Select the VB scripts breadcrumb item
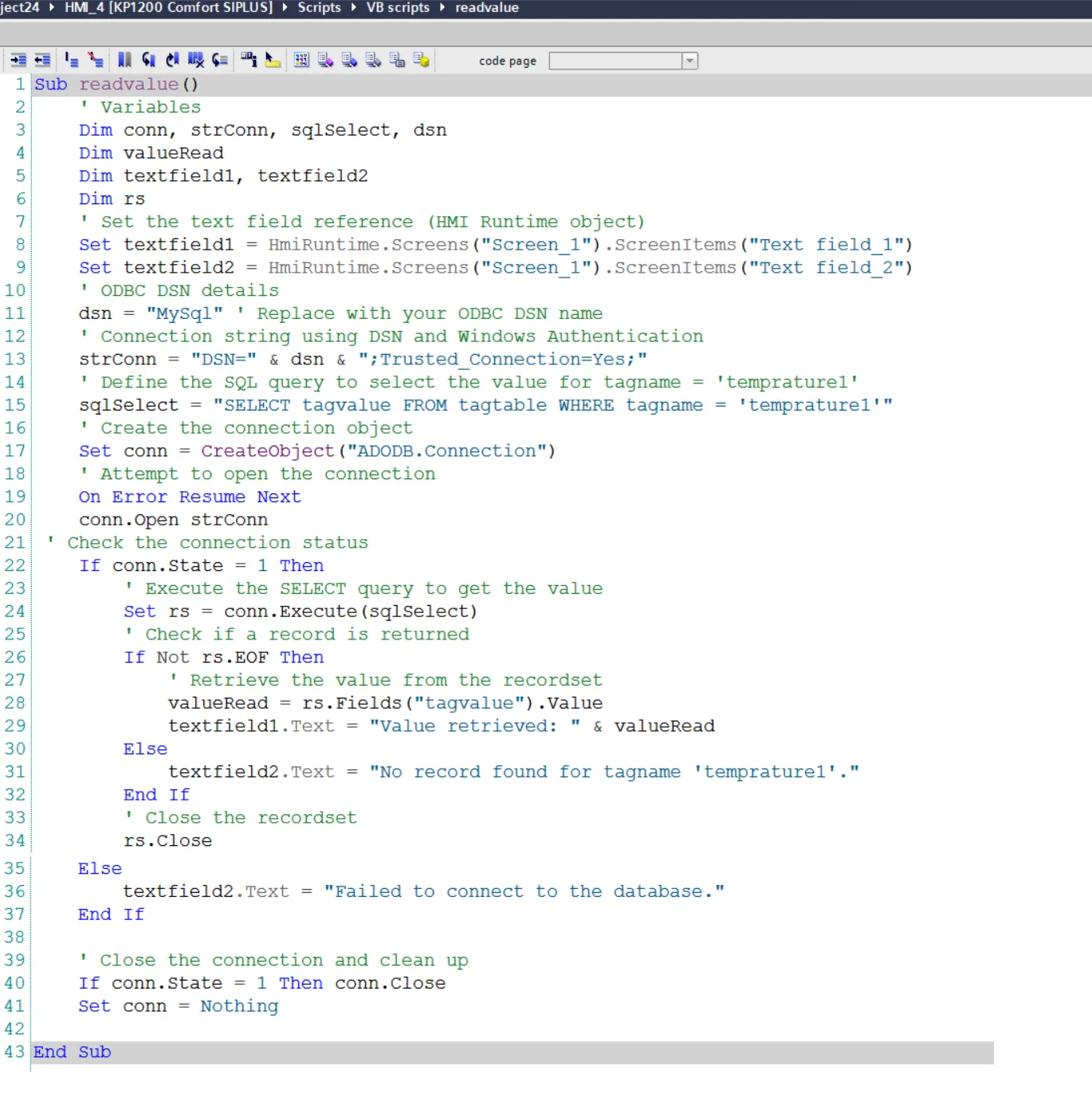The width and height of the screenshot is (1092, 1109). (x=398, y=8)
